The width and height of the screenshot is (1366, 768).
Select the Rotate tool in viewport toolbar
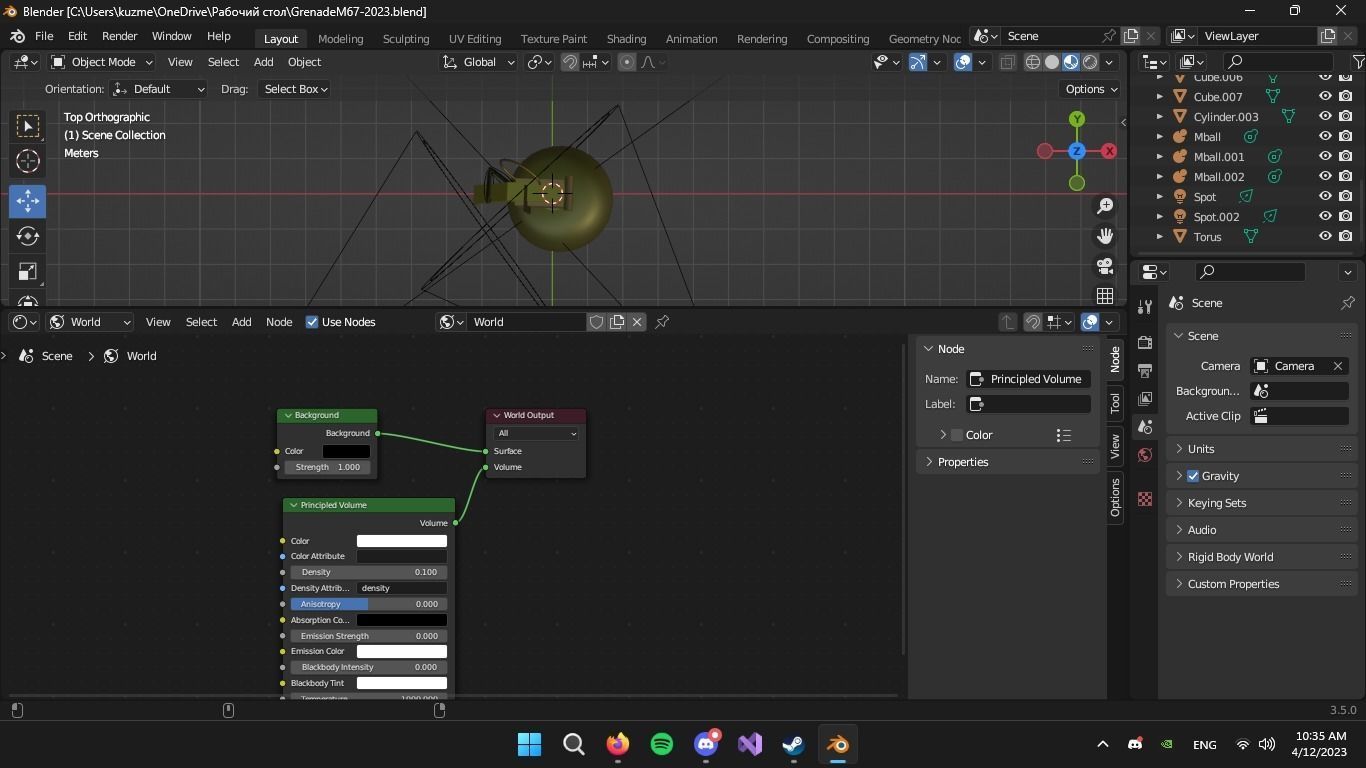pyautogui.click(x=28, y=236)
